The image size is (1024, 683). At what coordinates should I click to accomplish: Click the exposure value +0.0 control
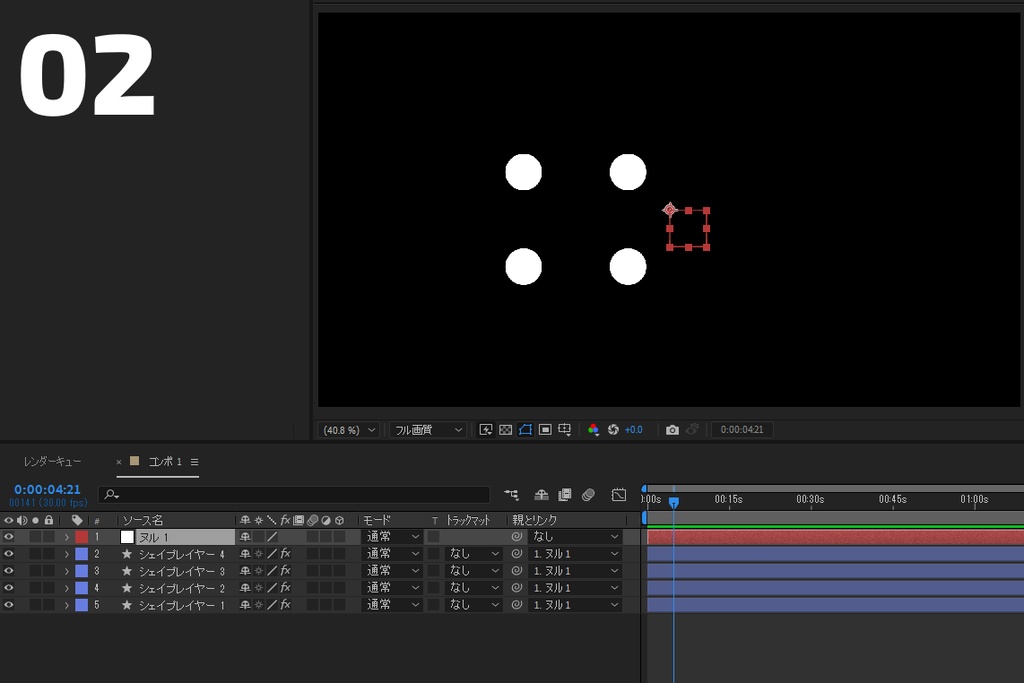(x=633, y=429)
